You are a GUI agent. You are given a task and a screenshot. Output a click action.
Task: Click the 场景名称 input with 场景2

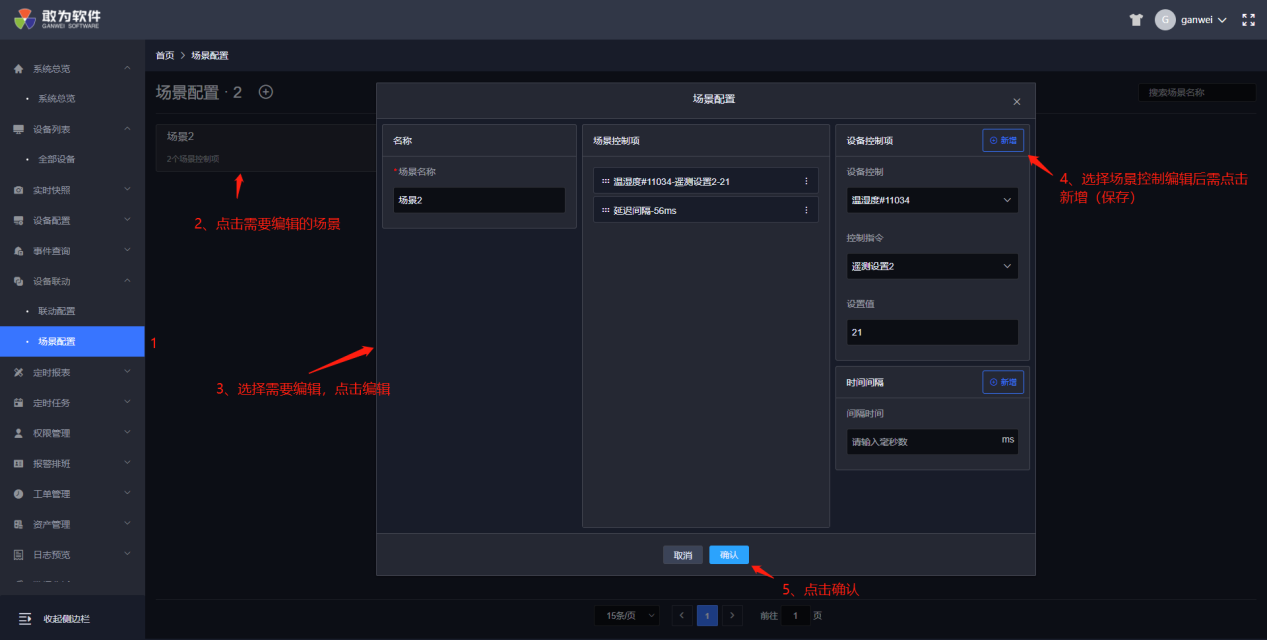(x=479, y=200)
